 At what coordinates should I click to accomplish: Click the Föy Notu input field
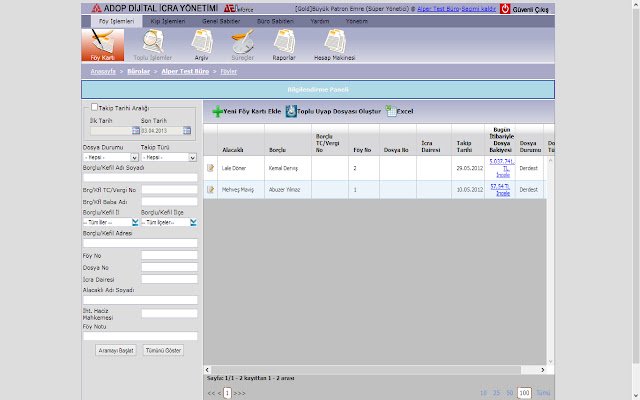(140, 336)
